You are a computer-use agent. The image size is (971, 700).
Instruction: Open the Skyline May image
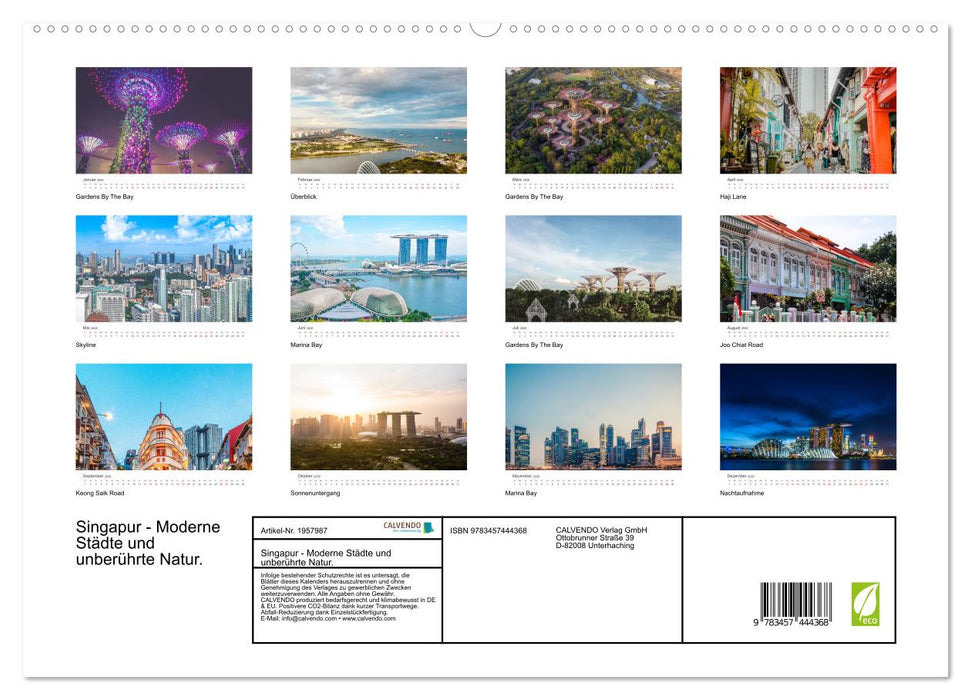[x=163, y=267]
